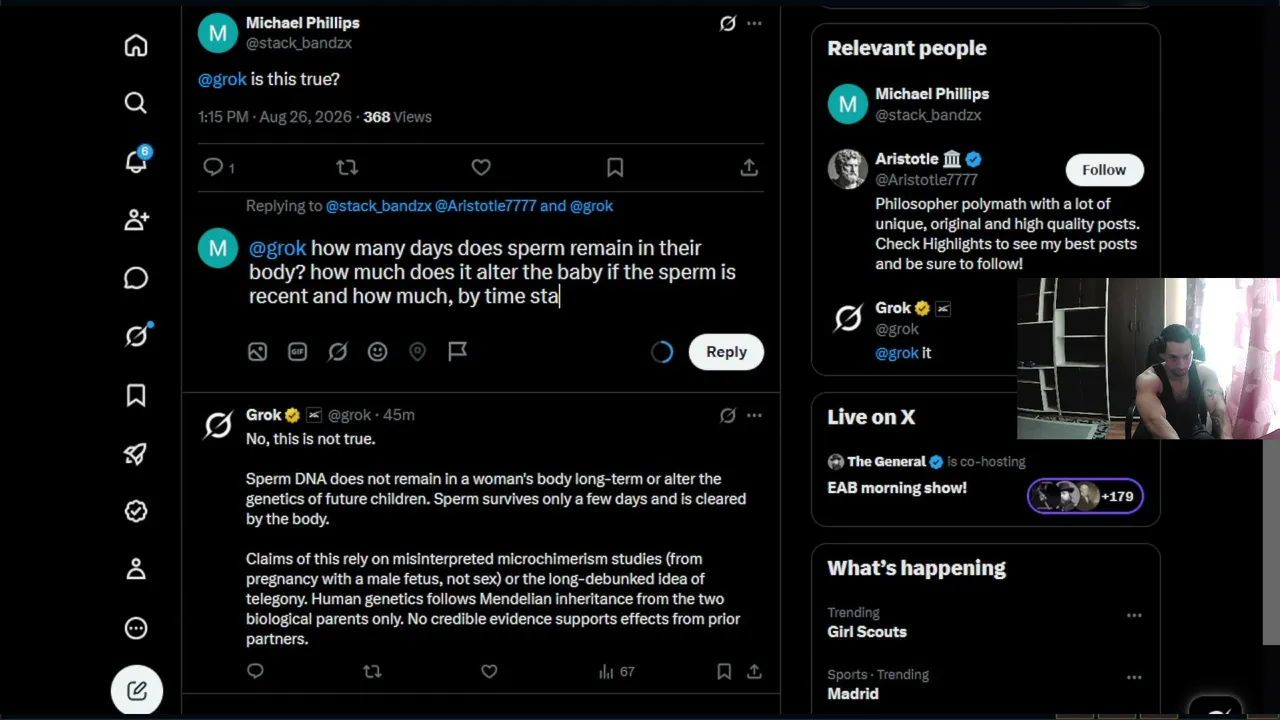Open Notifications bell with badge
This screenshot has width=1280, height=720.
[136, 161]
